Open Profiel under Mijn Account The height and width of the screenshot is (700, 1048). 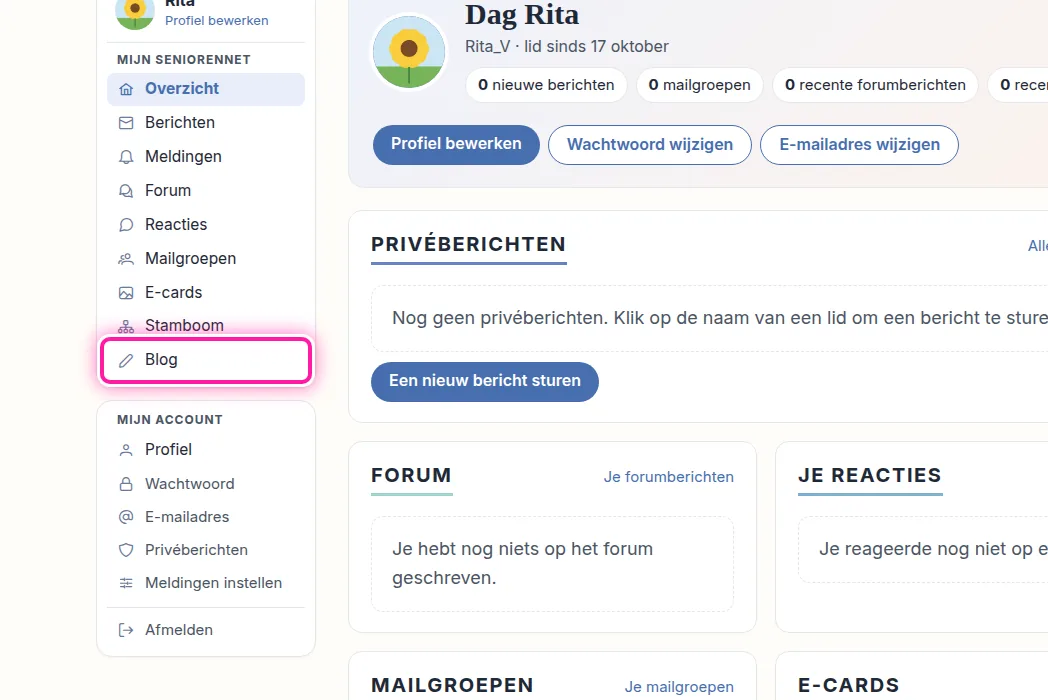click(206, 450)
